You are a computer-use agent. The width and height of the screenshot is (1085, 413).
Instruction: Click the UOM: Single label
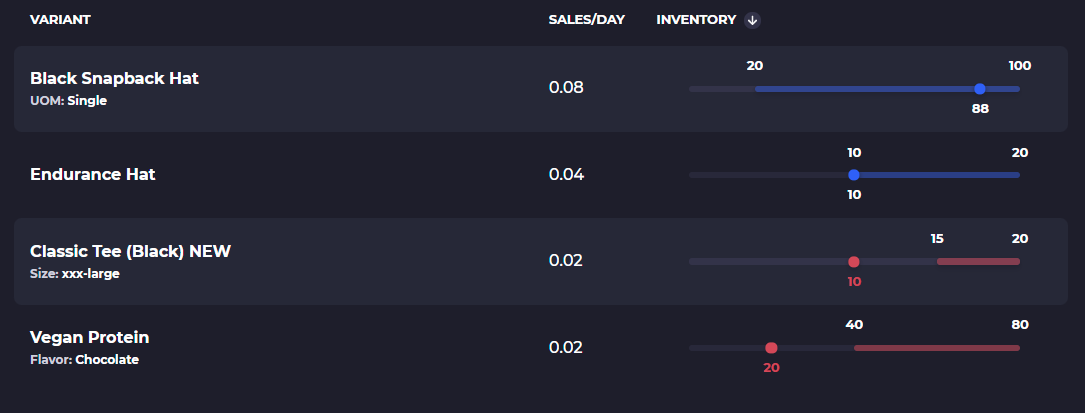68,101
